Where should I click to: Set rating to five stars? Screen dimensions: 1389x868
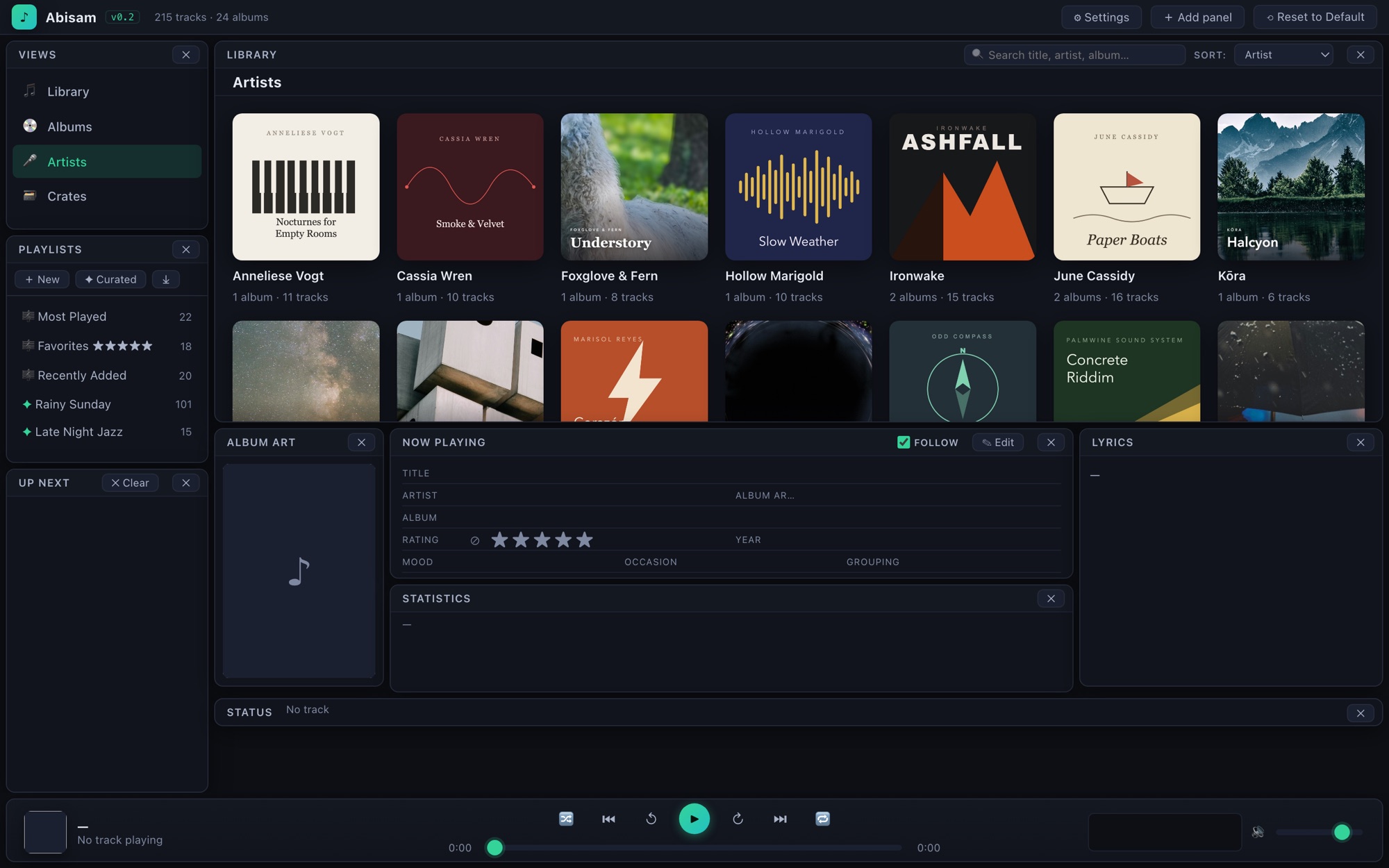(x=585, y=540)
